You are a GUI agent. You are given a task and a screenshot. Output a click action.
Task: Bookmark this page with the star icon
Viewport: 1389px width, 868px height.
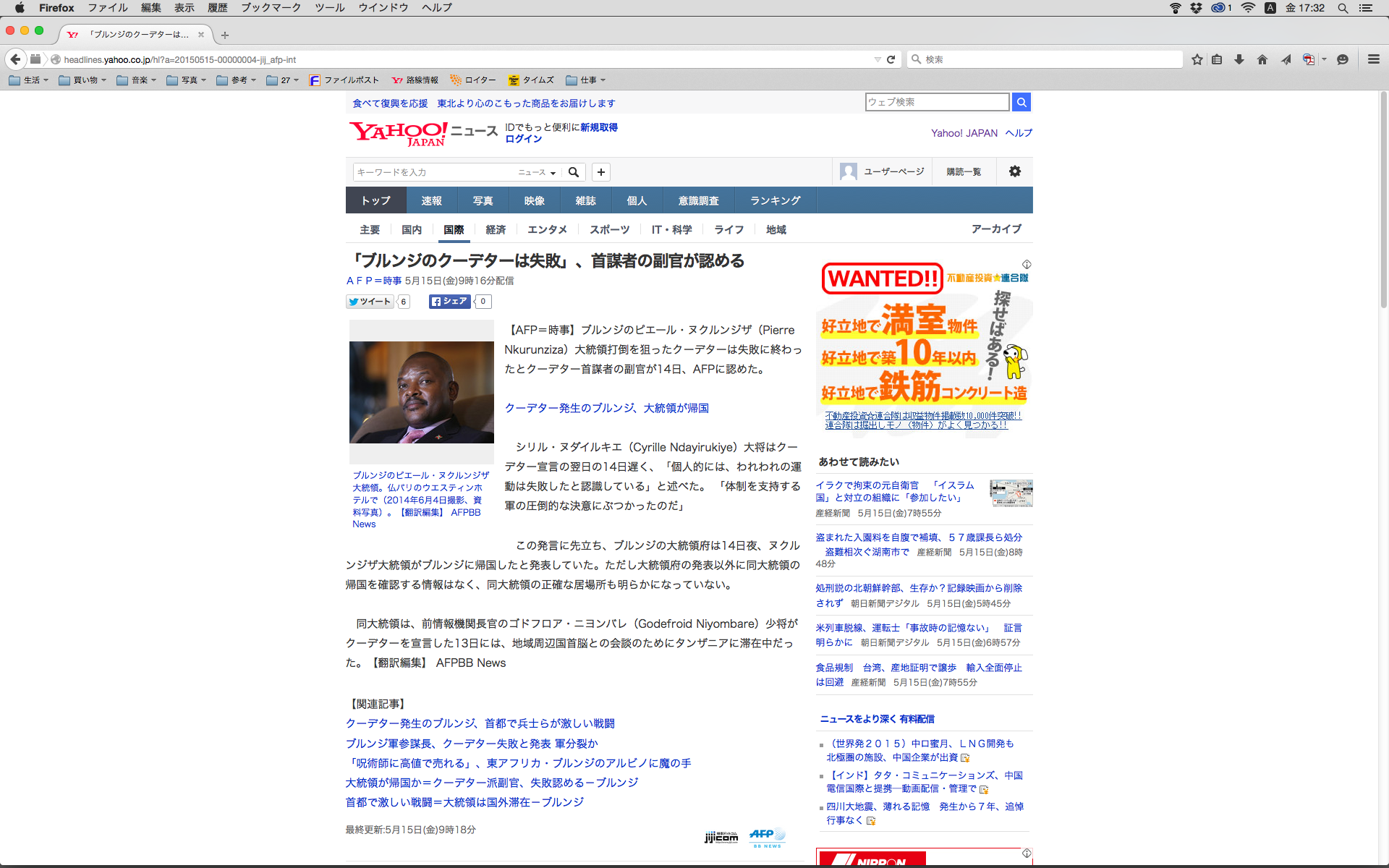(1197, 59)
